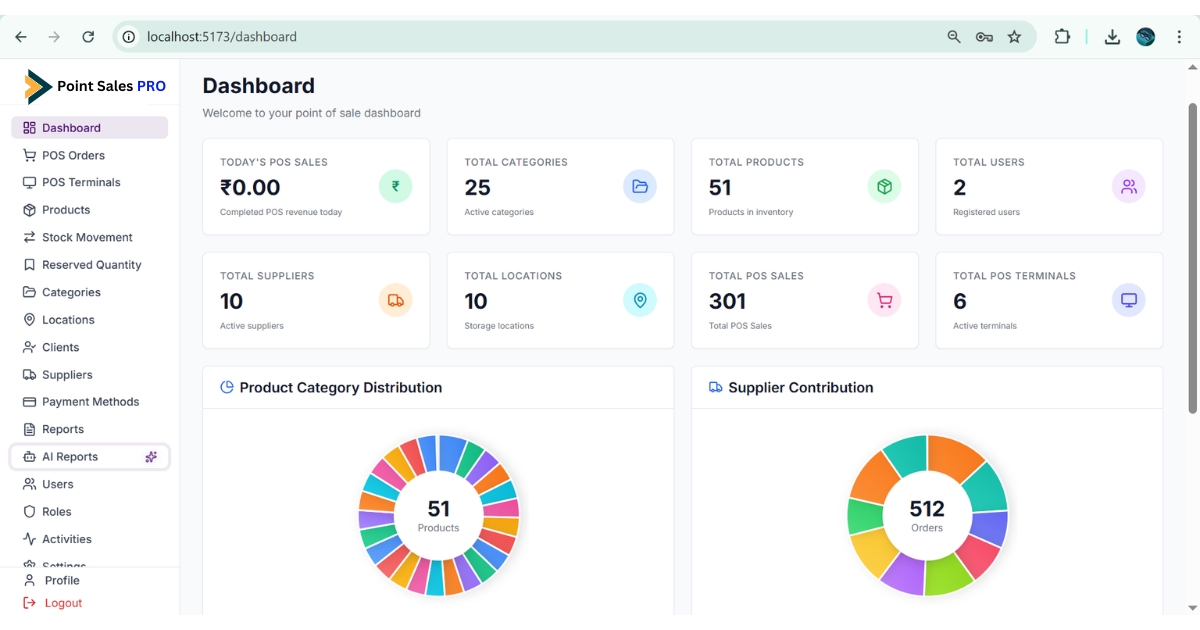Click the people icon on Total Users
The height and width of the screenshot is (630, 1200).
click(1129, 186)
